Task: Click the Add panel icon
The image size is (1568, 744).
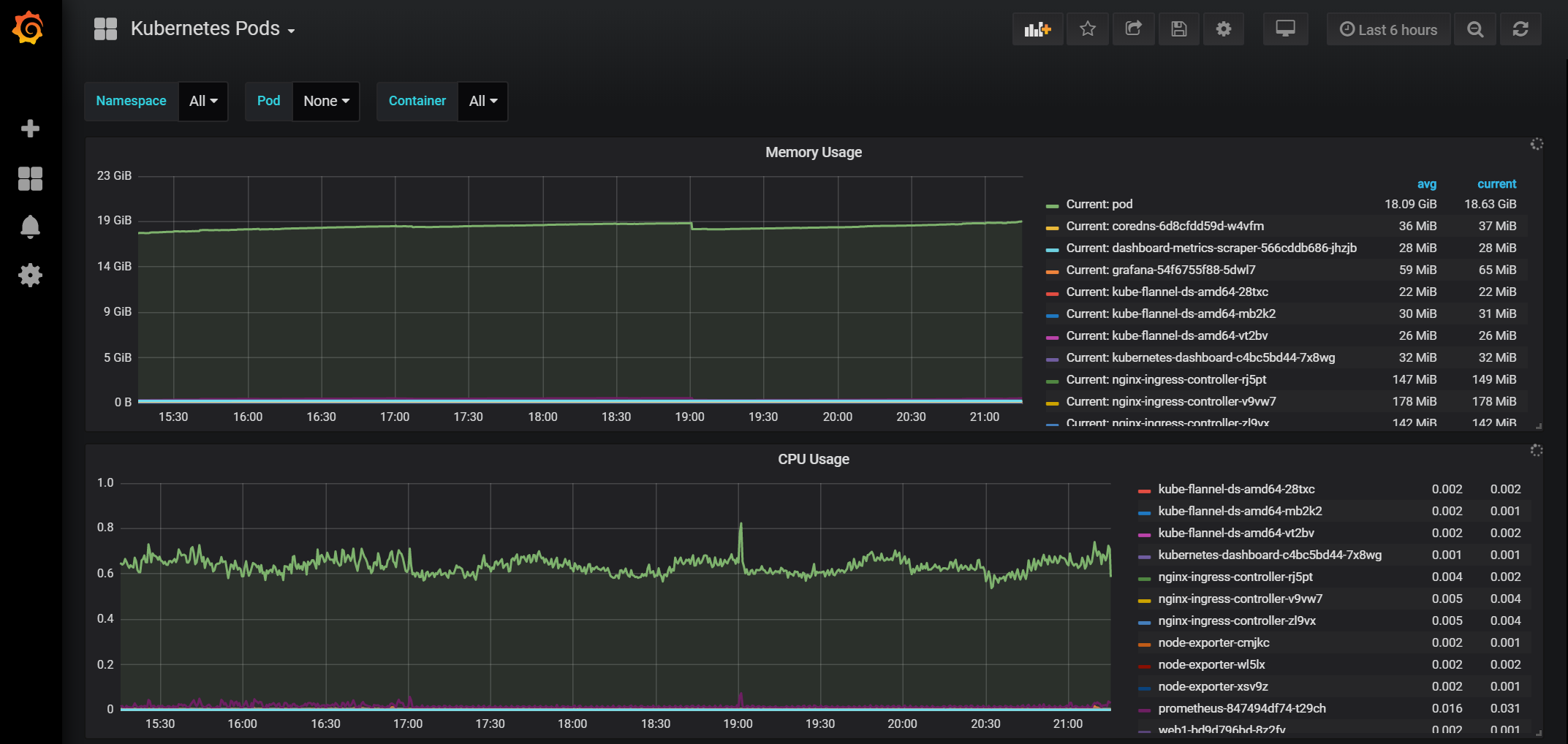Action: coord(1037,29)
